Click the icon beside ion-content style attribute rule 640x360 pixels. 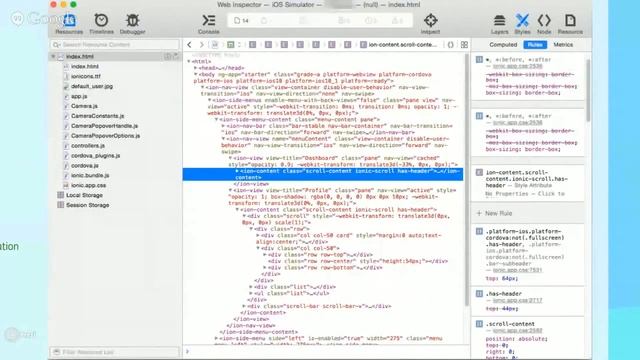click(479, 173)
